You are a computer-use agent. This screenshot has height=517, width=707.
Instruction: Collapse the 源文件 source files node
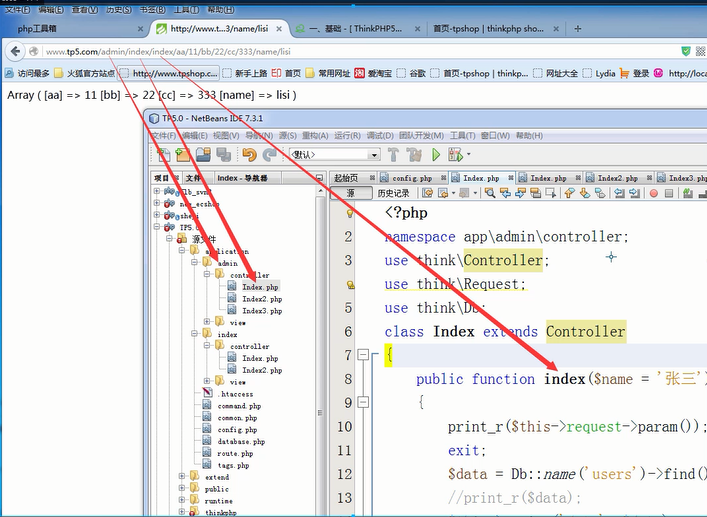(169, 238)
